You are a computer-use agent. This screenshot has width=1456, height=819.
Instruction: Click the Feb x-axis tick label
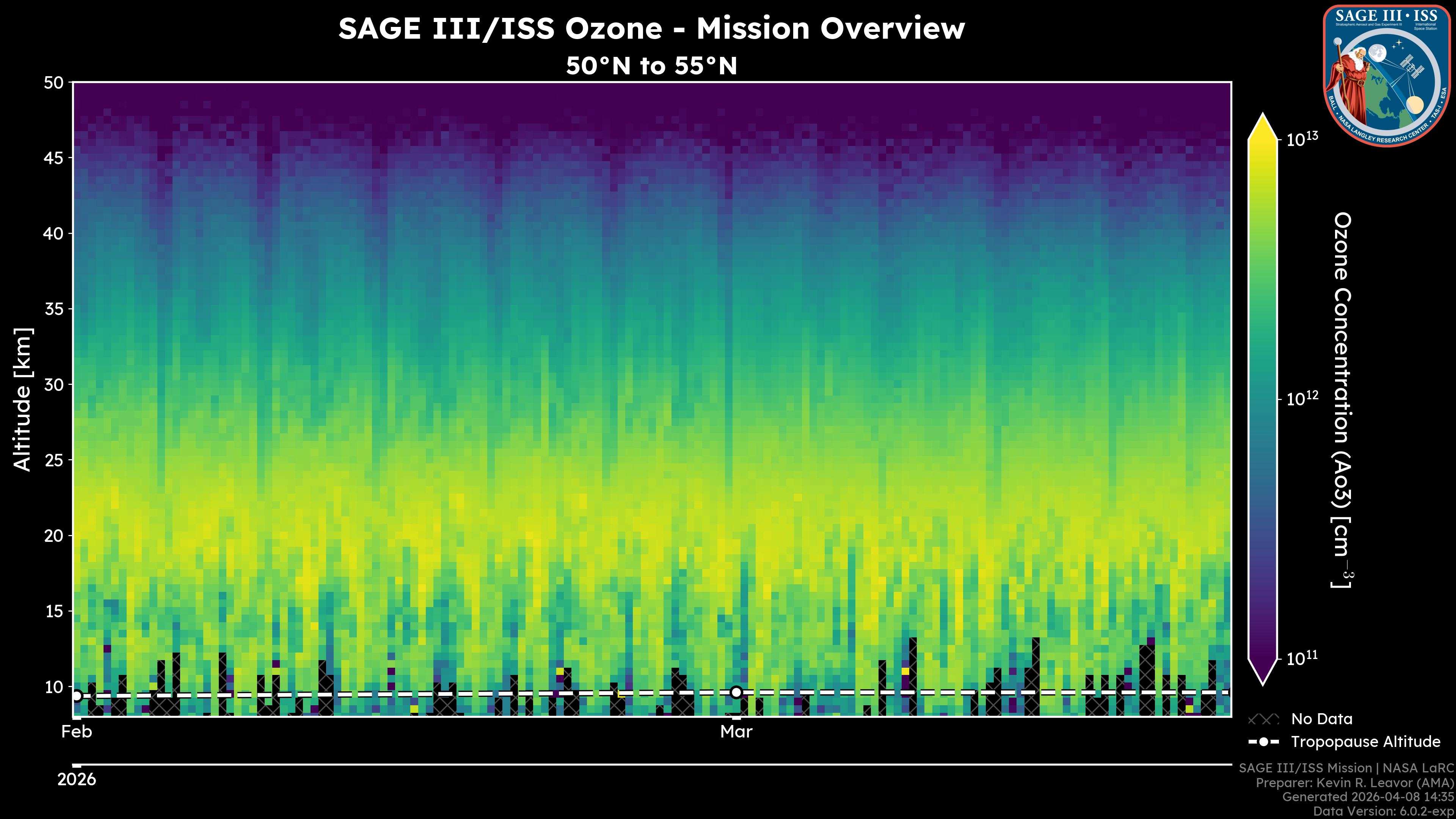[x=77, y=732]
